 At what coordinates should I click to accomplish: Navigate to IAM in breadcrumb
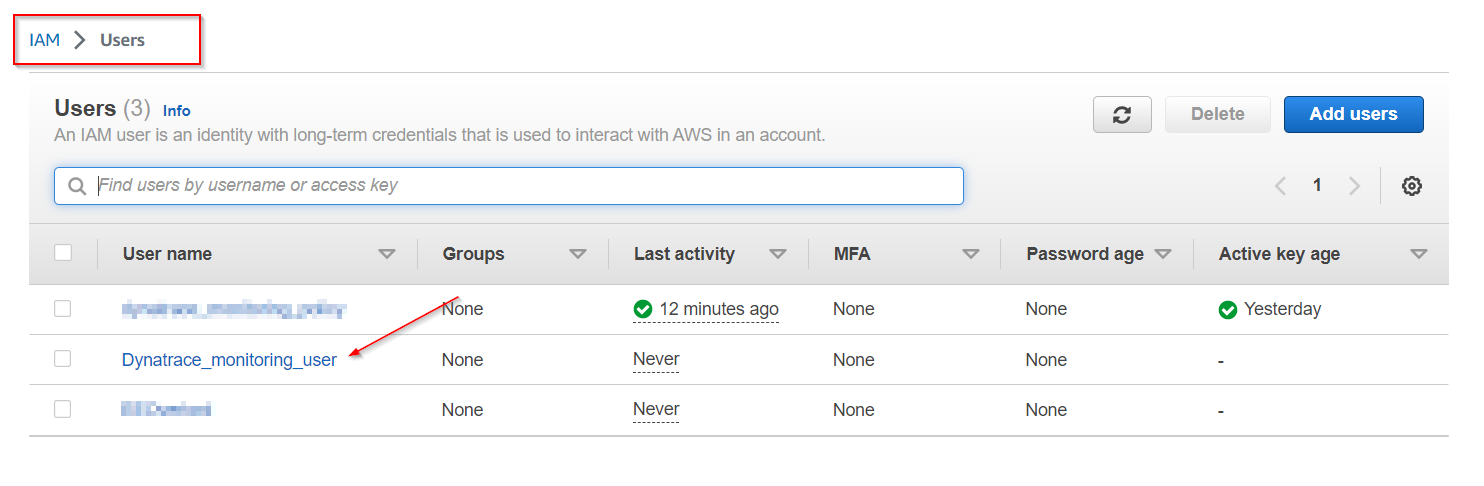click(44, 40)
